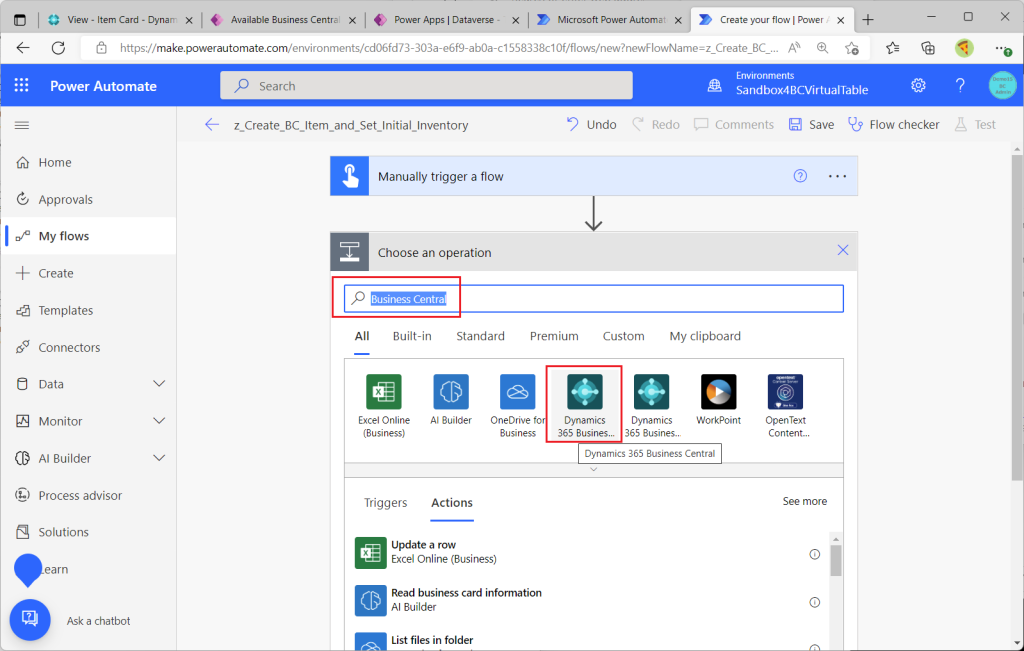The image size is (1024, 651).
Task: Switch to the Premium tab
Action: (x=554, y=336)
